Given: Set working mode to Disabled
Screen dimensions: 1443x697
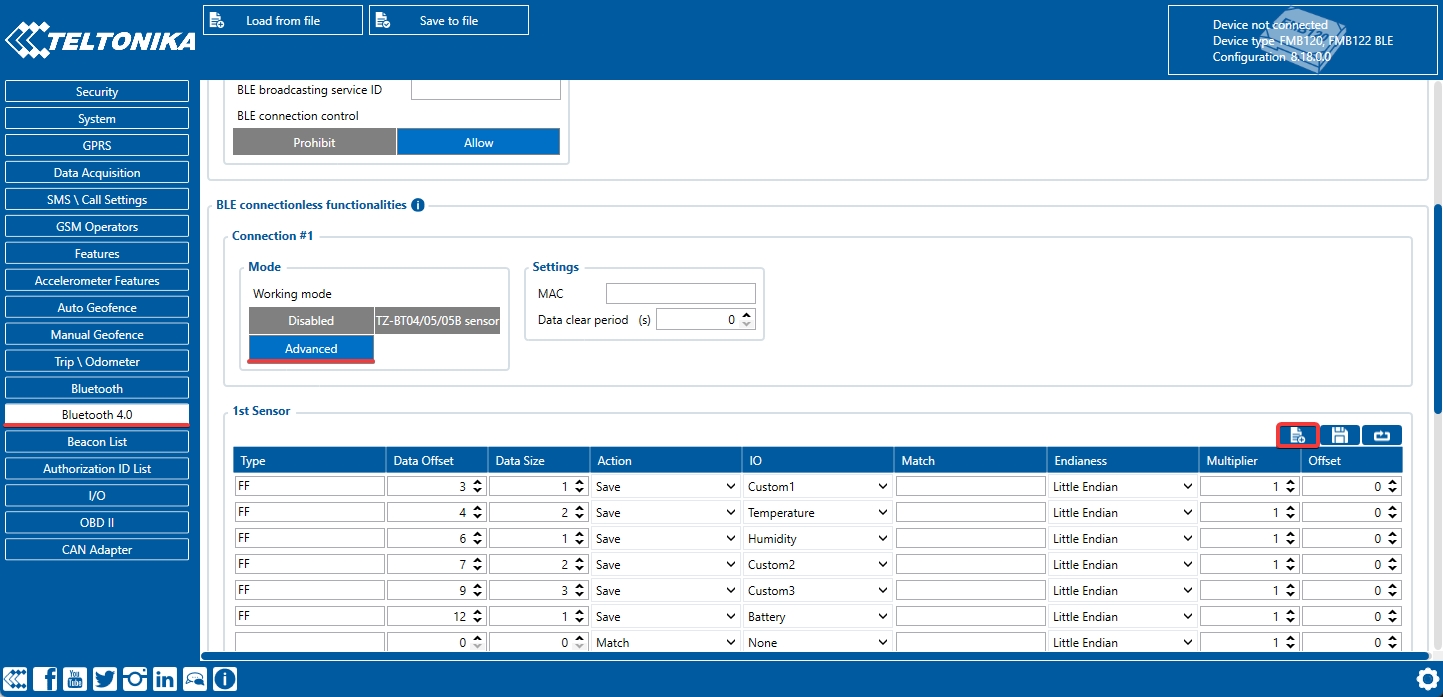Looking at the screenshot, I should point(311,321).
